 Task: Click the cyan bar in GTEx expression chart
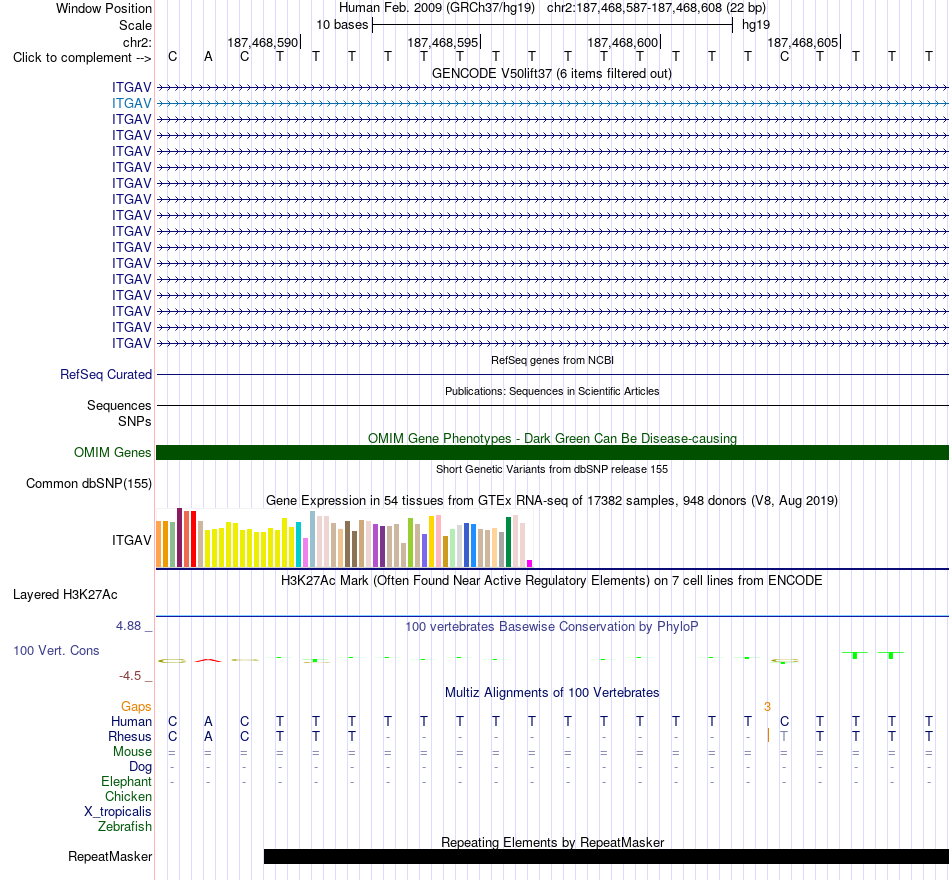click(298, 544)
